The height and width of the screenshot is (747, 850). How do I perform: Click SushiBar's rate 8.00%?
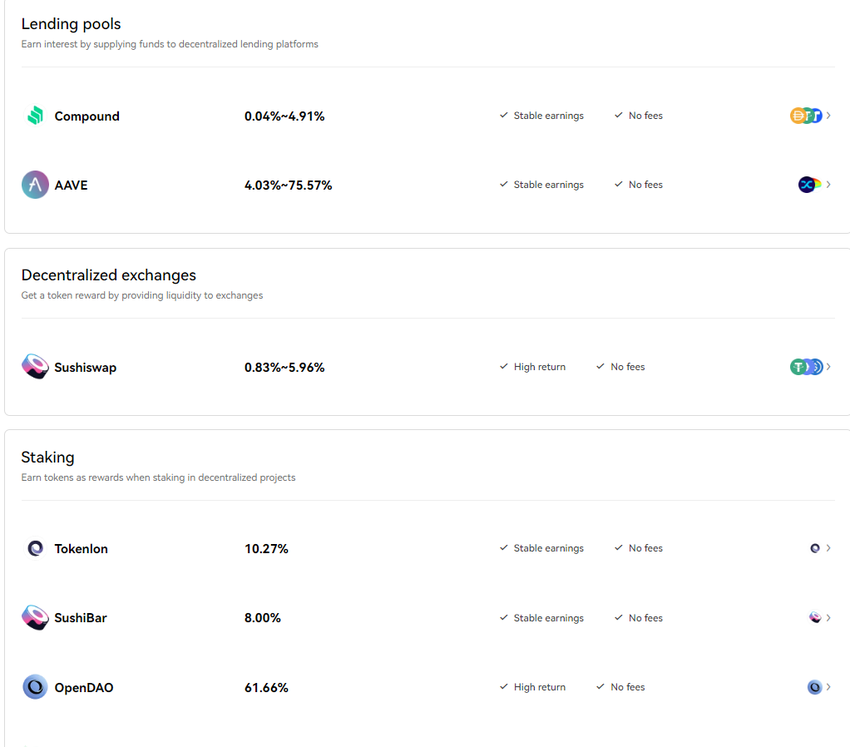point(262,617)
